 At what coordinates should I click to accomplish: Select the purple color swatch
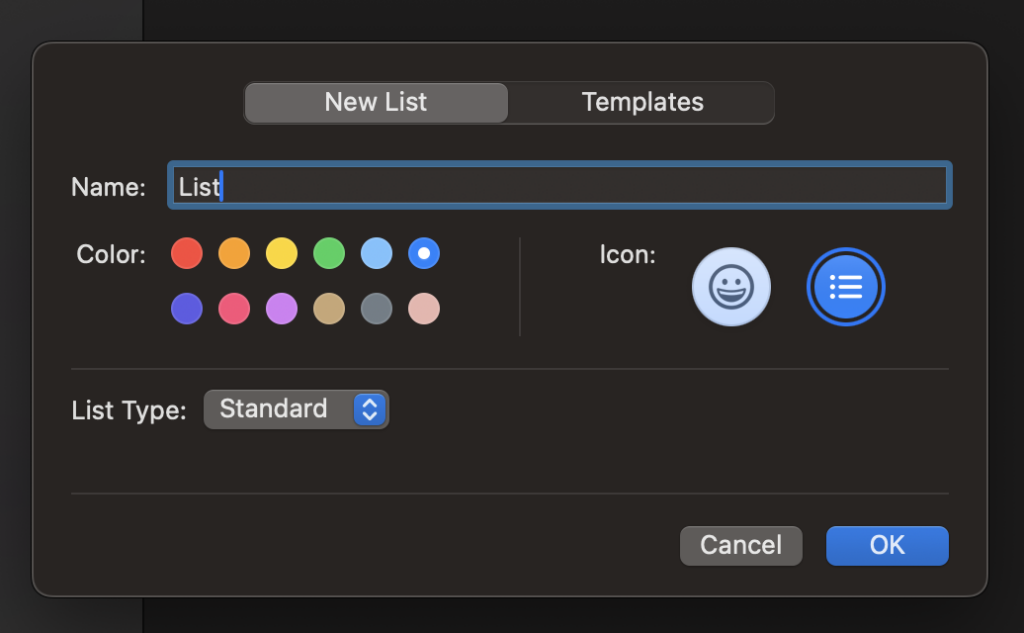[x=281, y=308]
